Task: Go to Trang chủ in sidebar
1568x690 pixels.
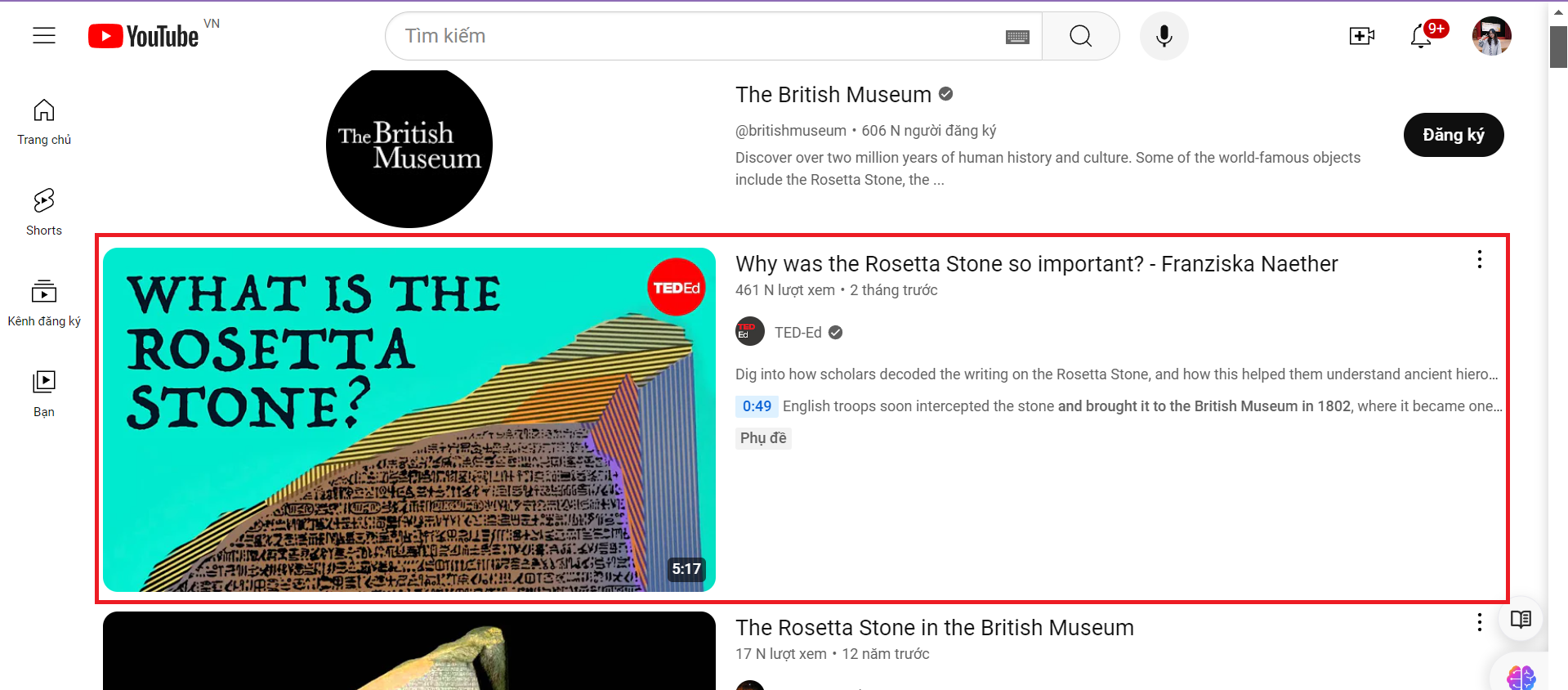Action: (x=44, y=123)
